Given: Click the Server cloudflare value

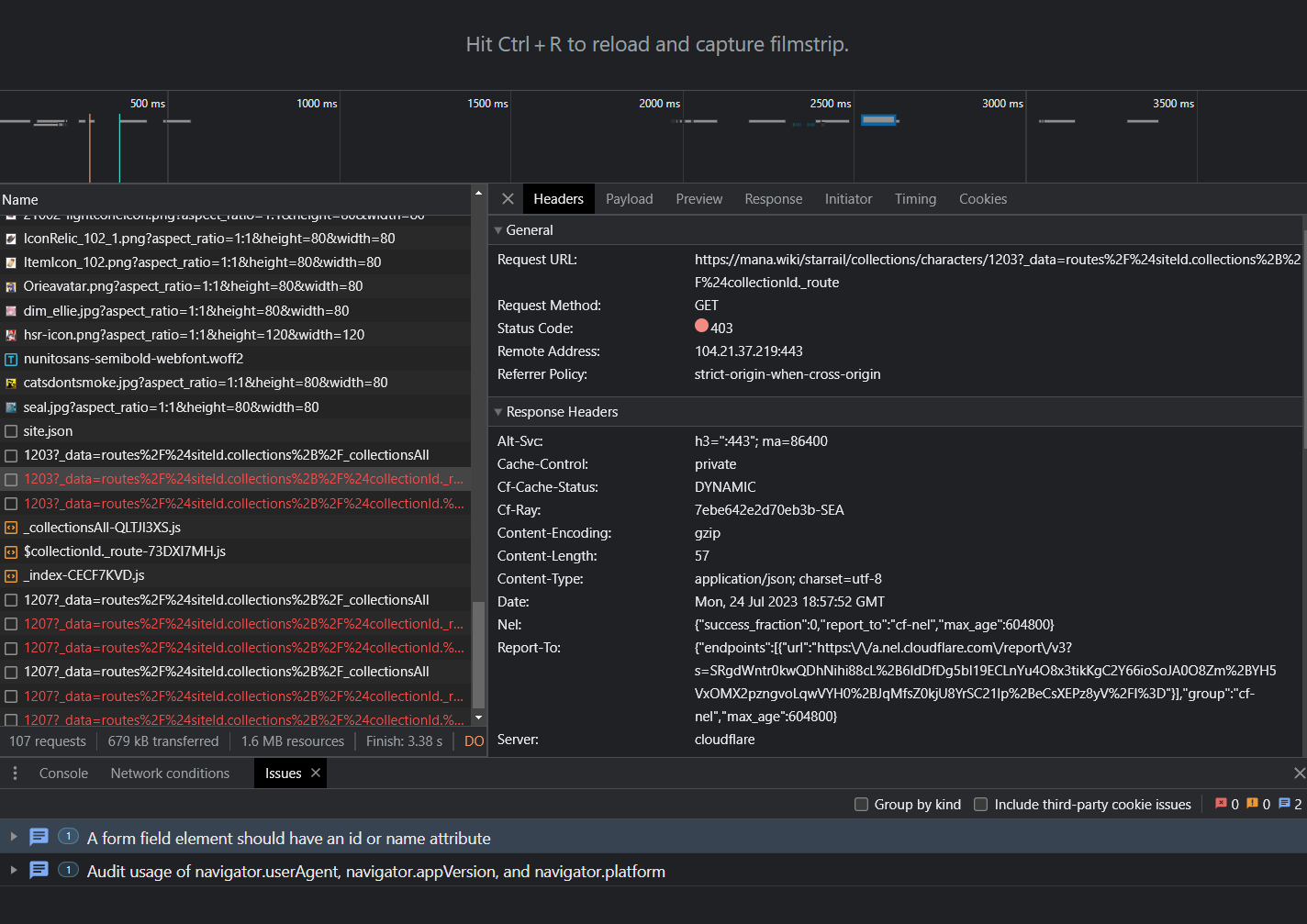Looking at the screenshot, I should 724,740.
